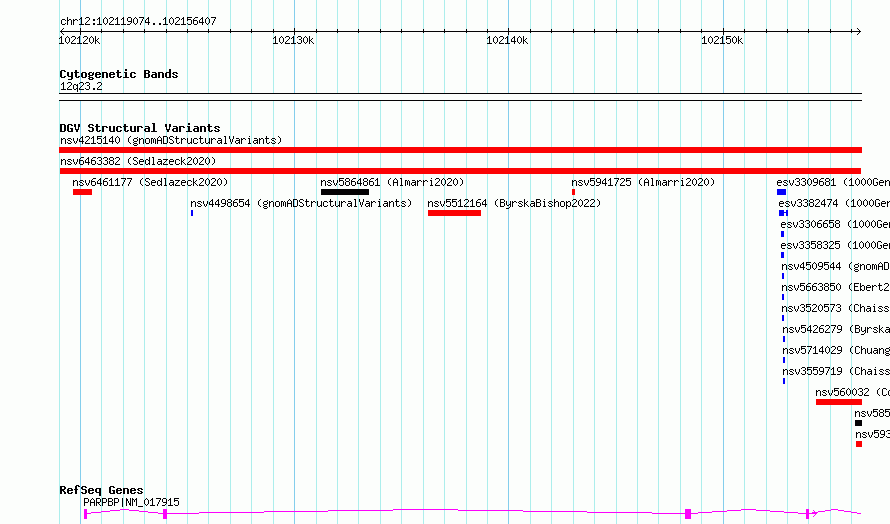Click the blue bar of esv3309681
The height and width of the screenshot is (524, 890).
(782, 192)
